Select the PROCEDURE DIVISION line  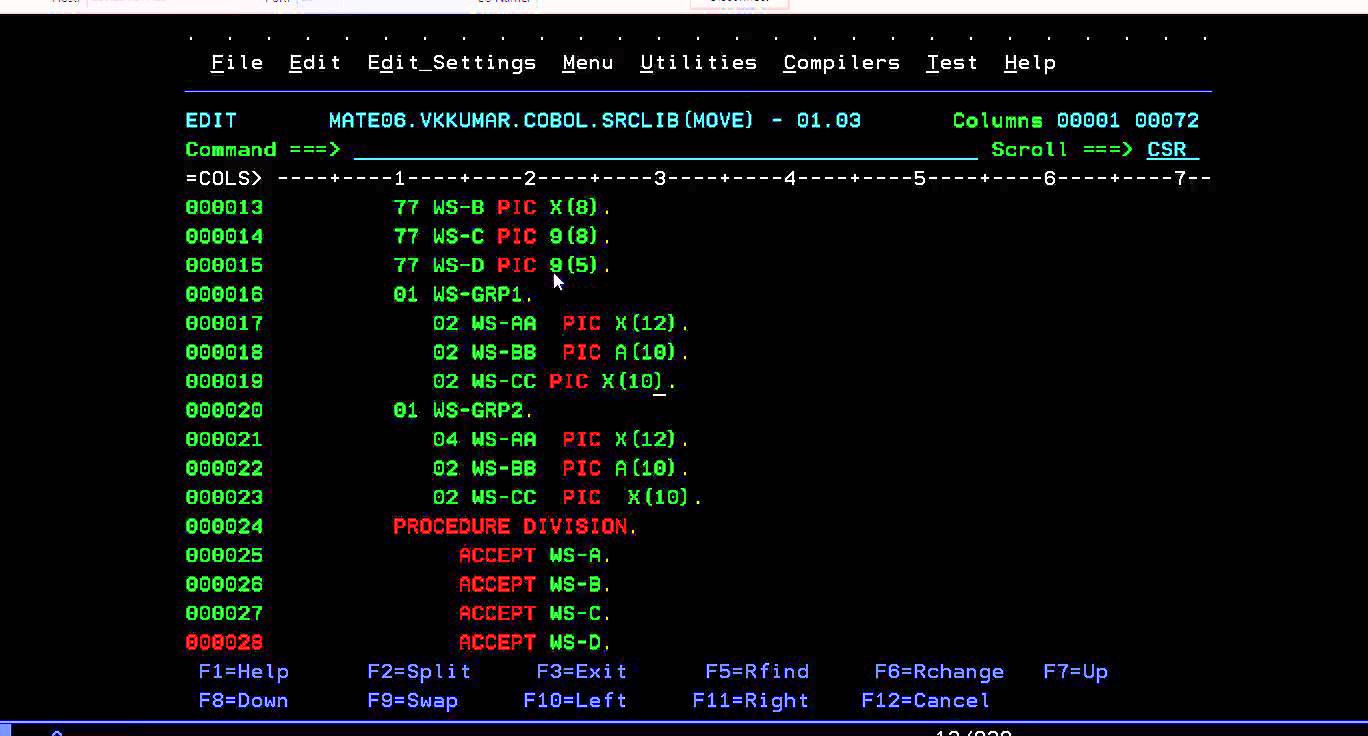click(x=513, y=526)
